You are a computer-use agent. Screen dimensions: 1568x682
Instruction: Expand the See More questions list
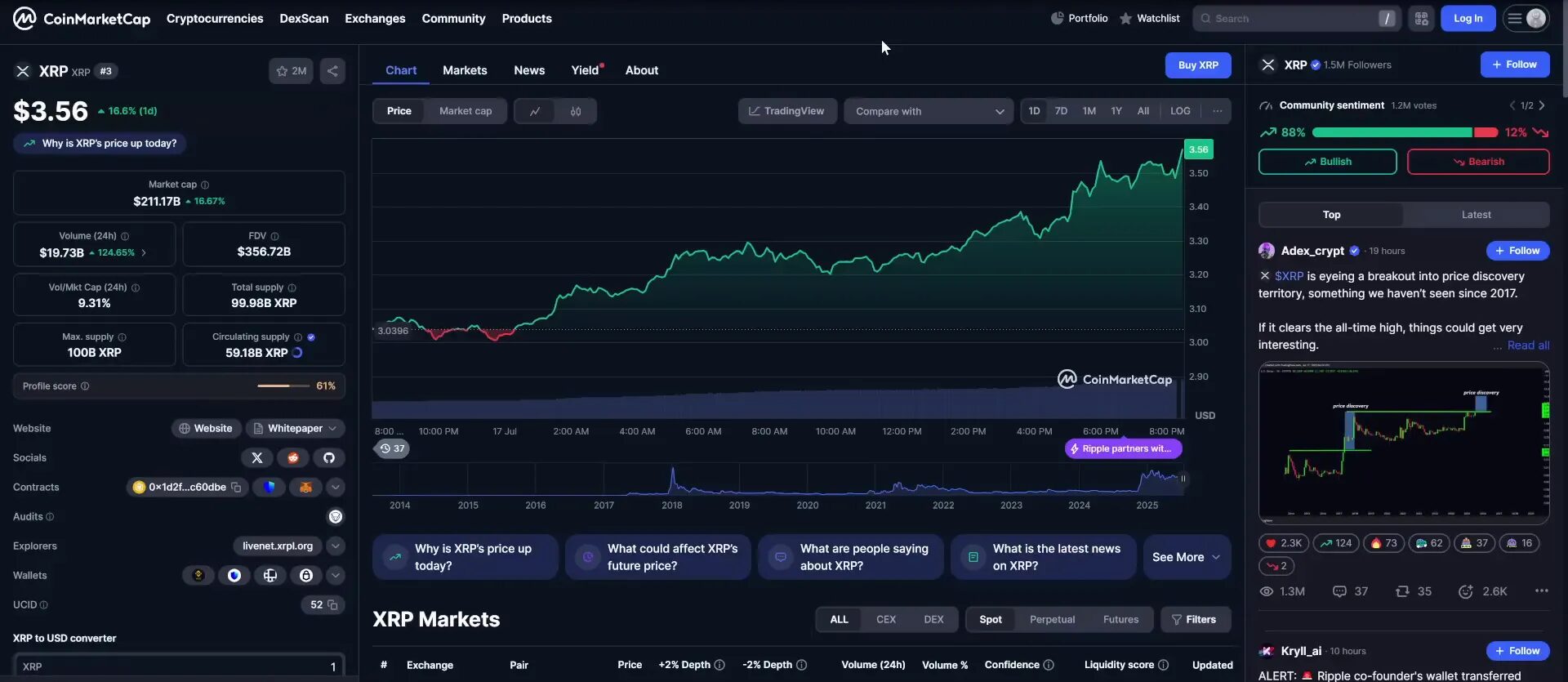[x=1186, y=557]
